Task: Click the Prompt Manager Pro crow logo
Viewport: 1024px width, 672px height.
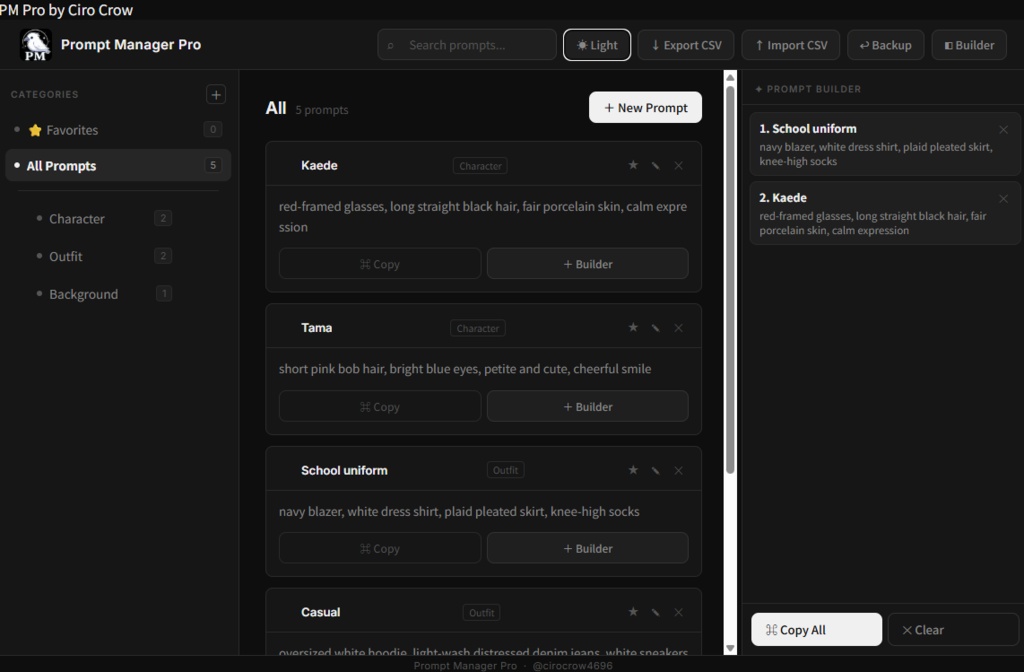Action: point(35,45)
